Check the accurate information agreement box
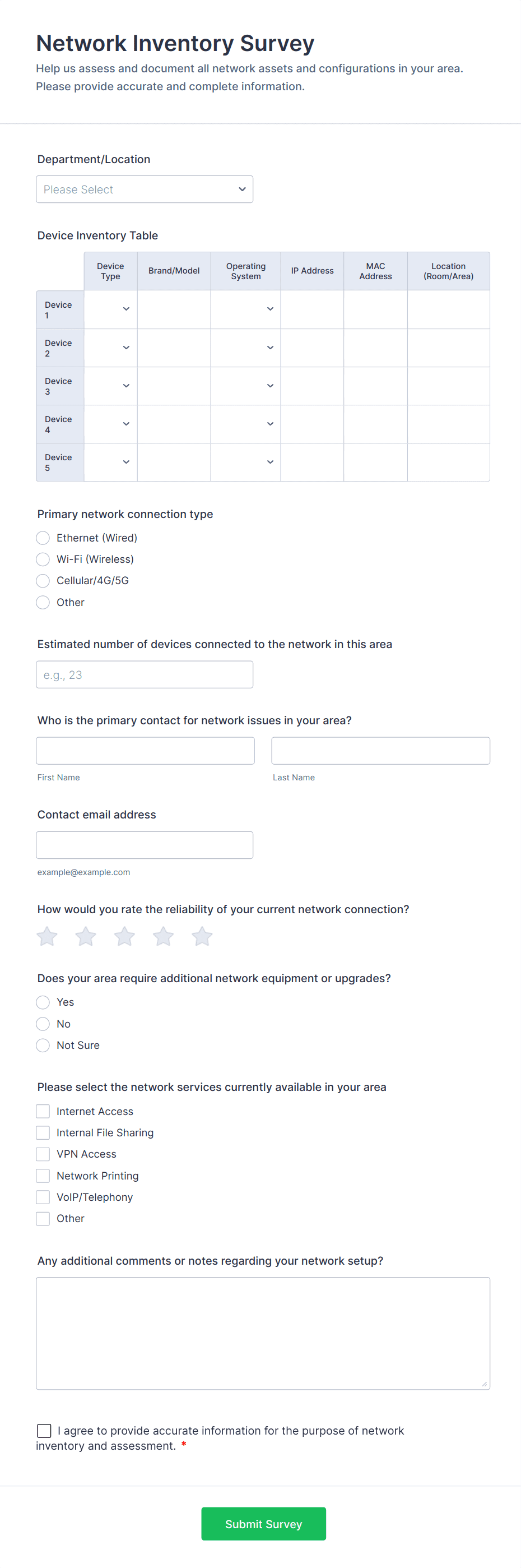The image size is (521, 1568). 44,1431
